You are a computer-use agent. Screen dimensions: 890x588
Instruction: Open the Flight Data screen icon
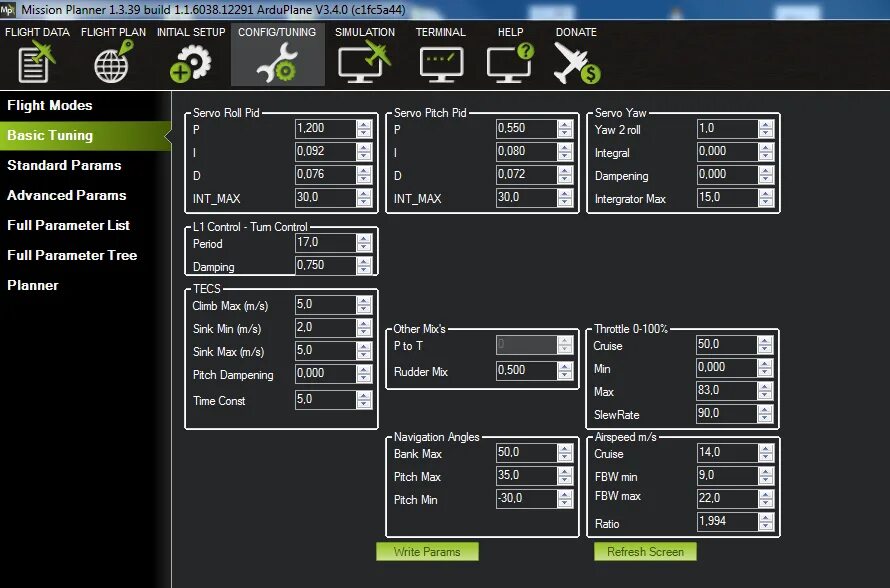point(37,61)
